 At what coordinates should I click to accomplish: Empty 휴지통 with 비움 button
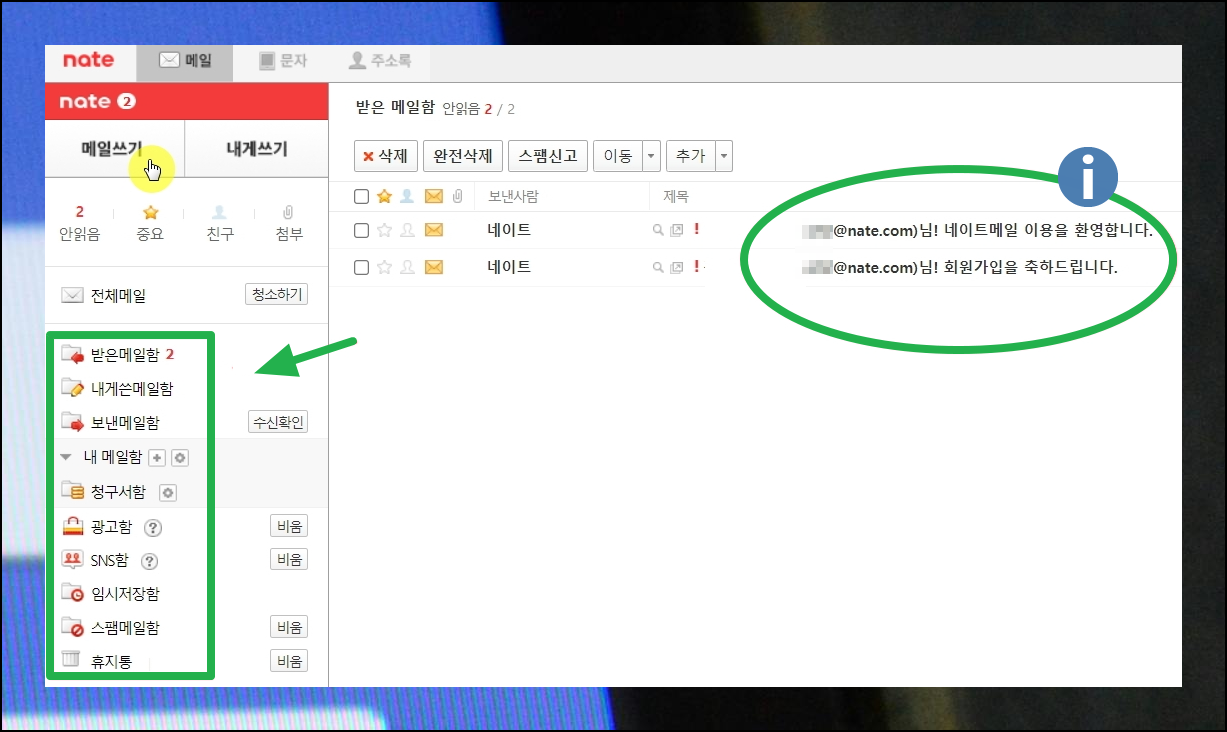click(x=289, y=661)
